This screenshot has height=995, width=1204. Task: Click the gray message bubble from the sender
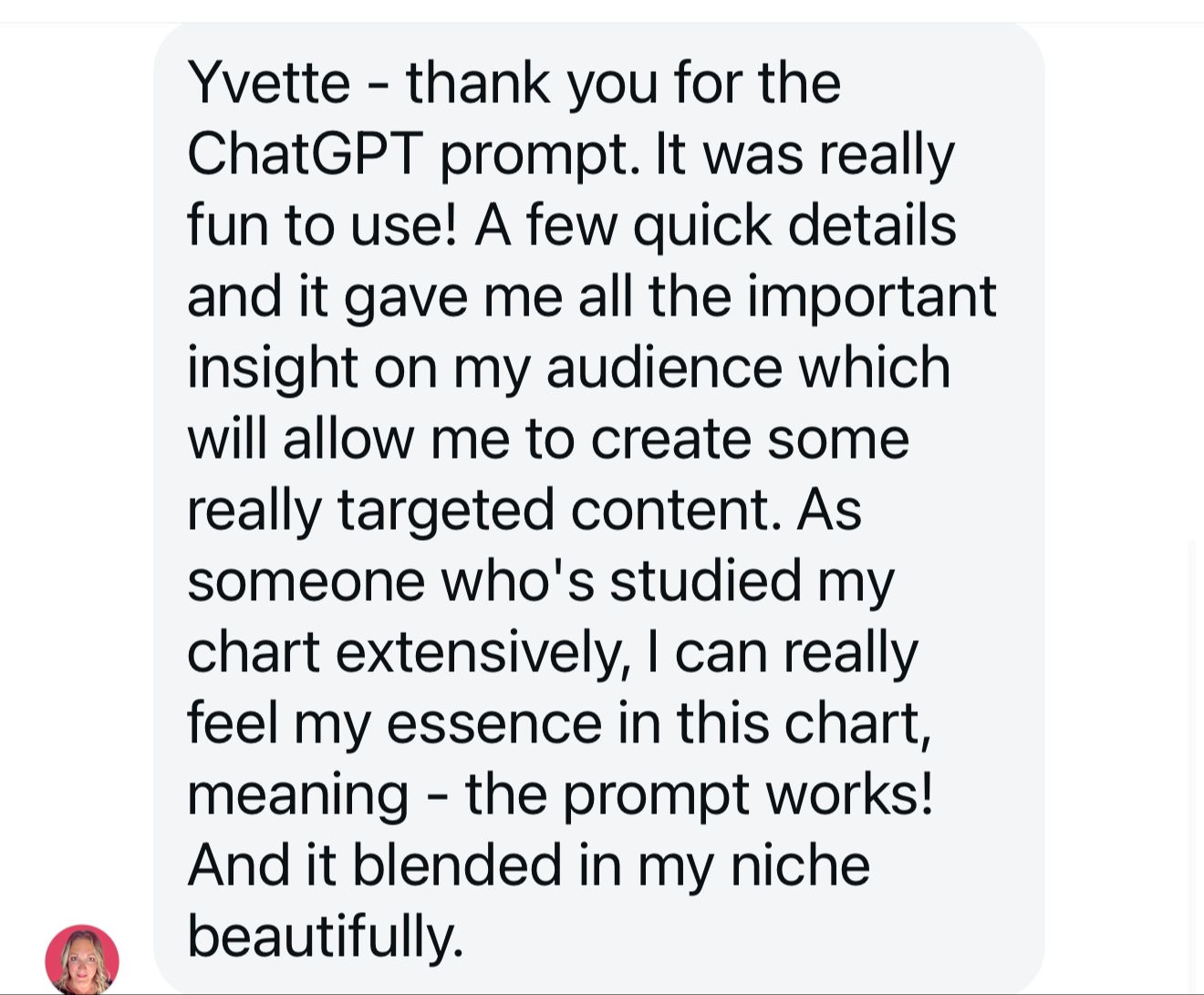tap(598, 508)
